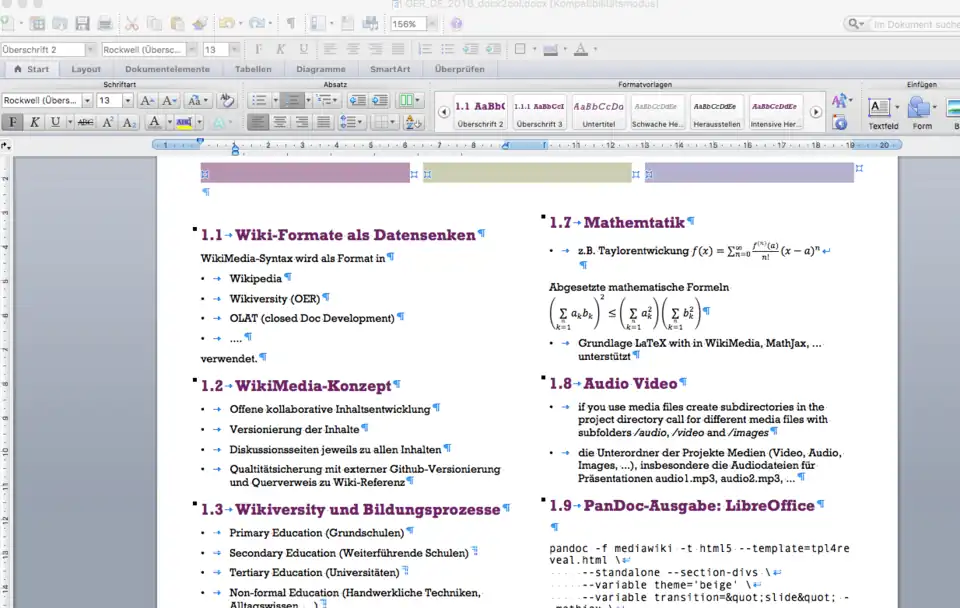The height and width of the screenshot is (608, 960).
Task: Click the Save floppy disk icon
Action: tap(83, 23)
